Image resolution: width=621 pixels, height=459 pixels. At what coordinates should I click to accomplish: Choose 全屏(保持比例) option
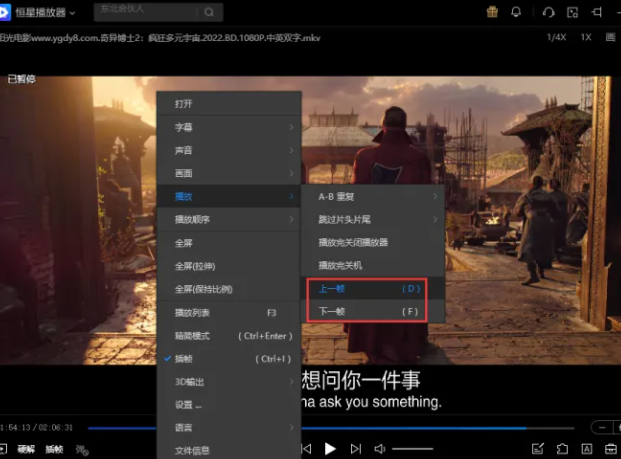coord(229,289)
